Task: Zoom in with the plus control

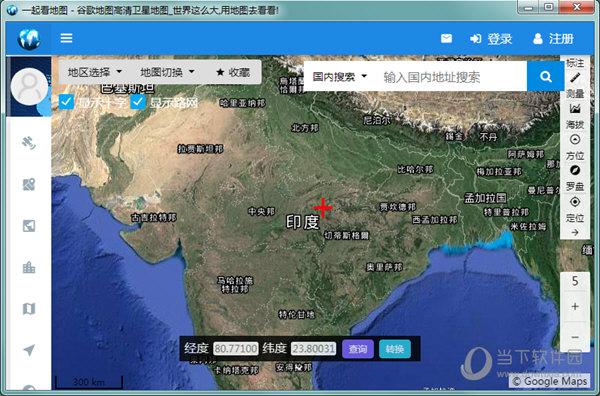Action: pos(575,306)
